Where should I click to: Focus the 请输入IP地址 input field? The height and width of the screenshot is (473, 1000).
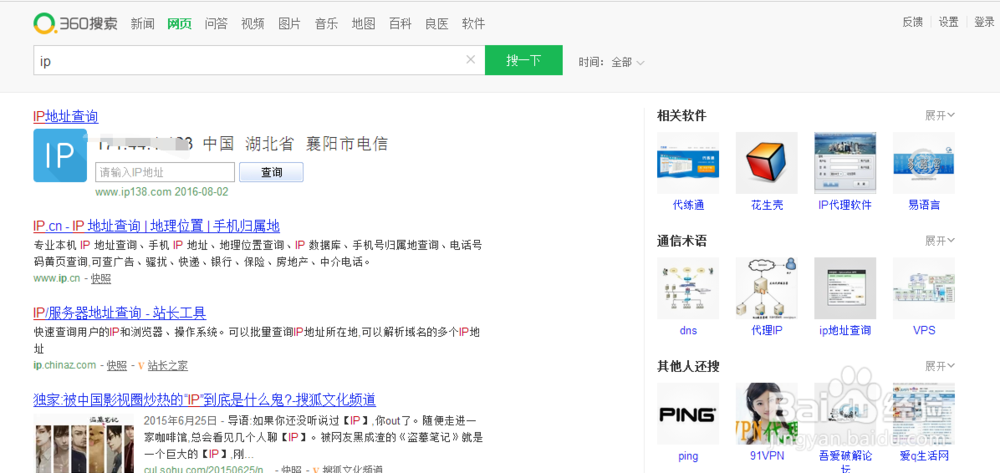tap(165, 172)
